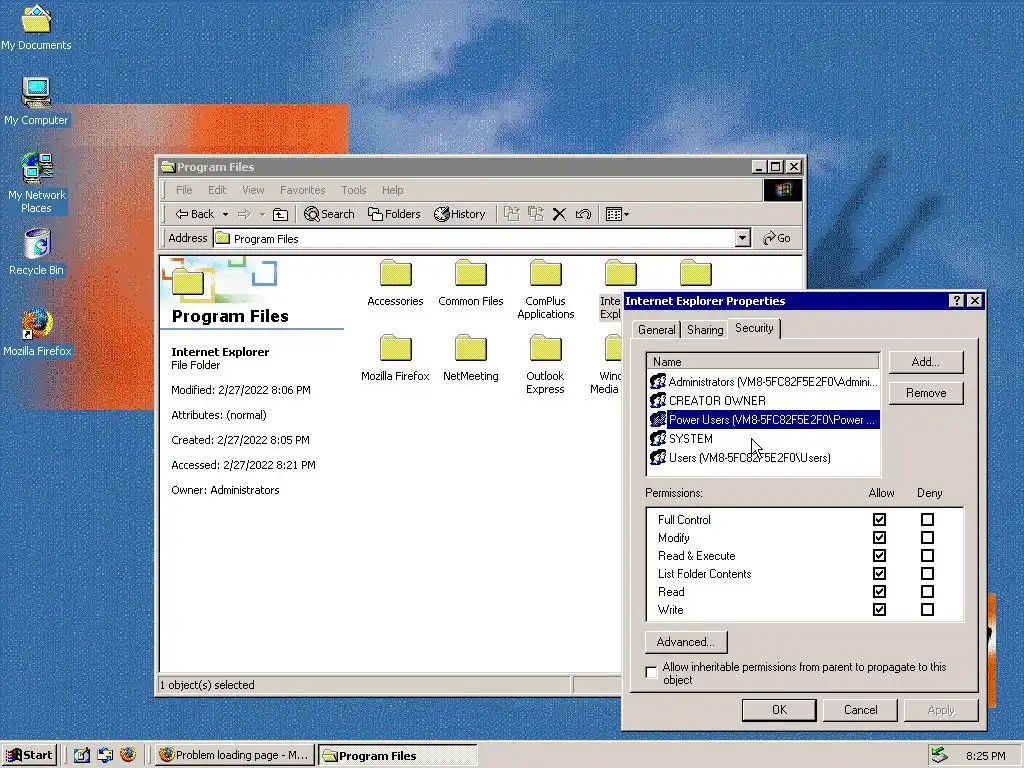The image size is (1024, 768).
Task: Open the Views dropdown arrow
Action: pos(626,214)
